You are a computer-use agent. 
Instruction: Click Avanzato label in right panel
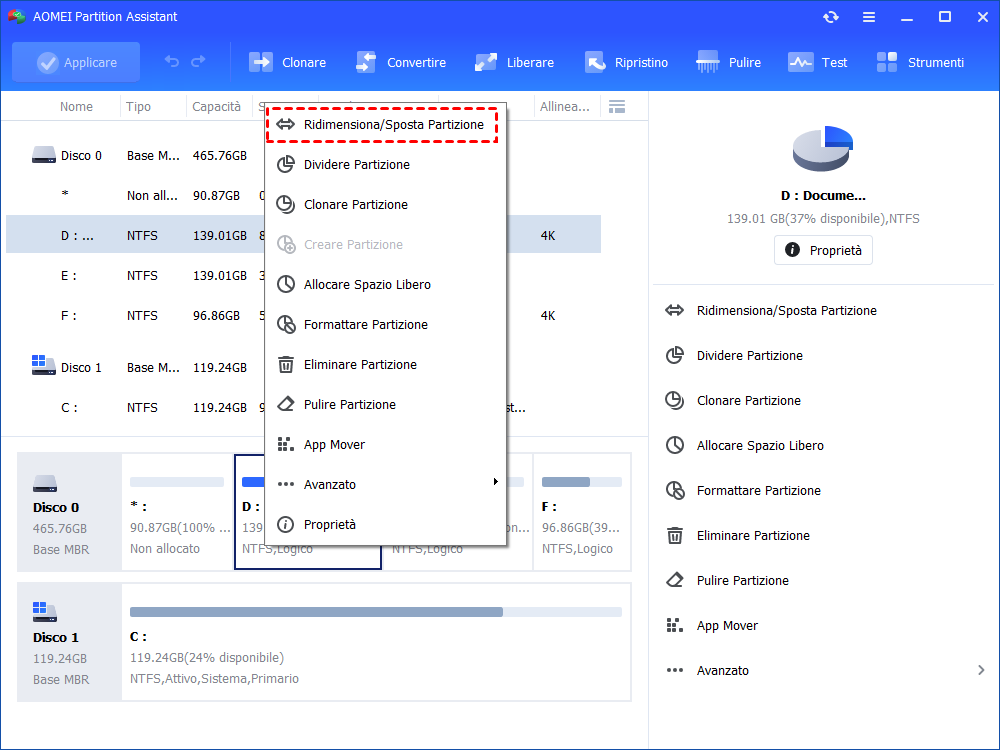pos(723,671)
